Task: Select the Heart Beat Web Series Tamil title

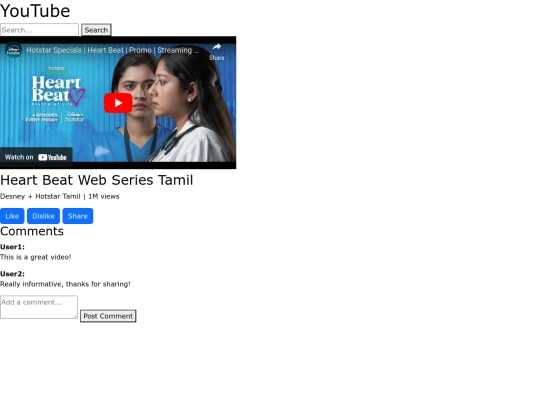Action: [96, 180]
